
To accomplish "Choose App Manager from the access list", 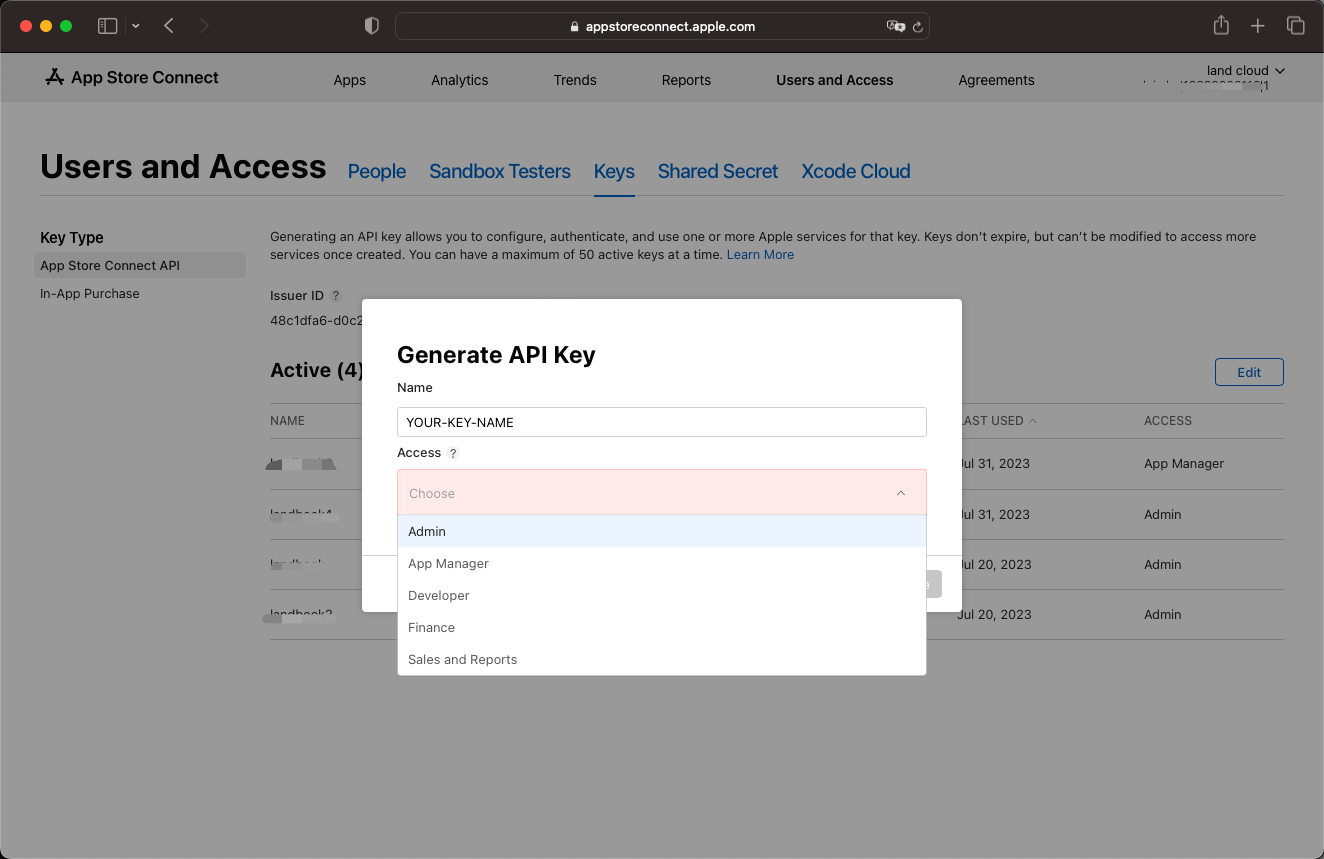I will [662, 563].
